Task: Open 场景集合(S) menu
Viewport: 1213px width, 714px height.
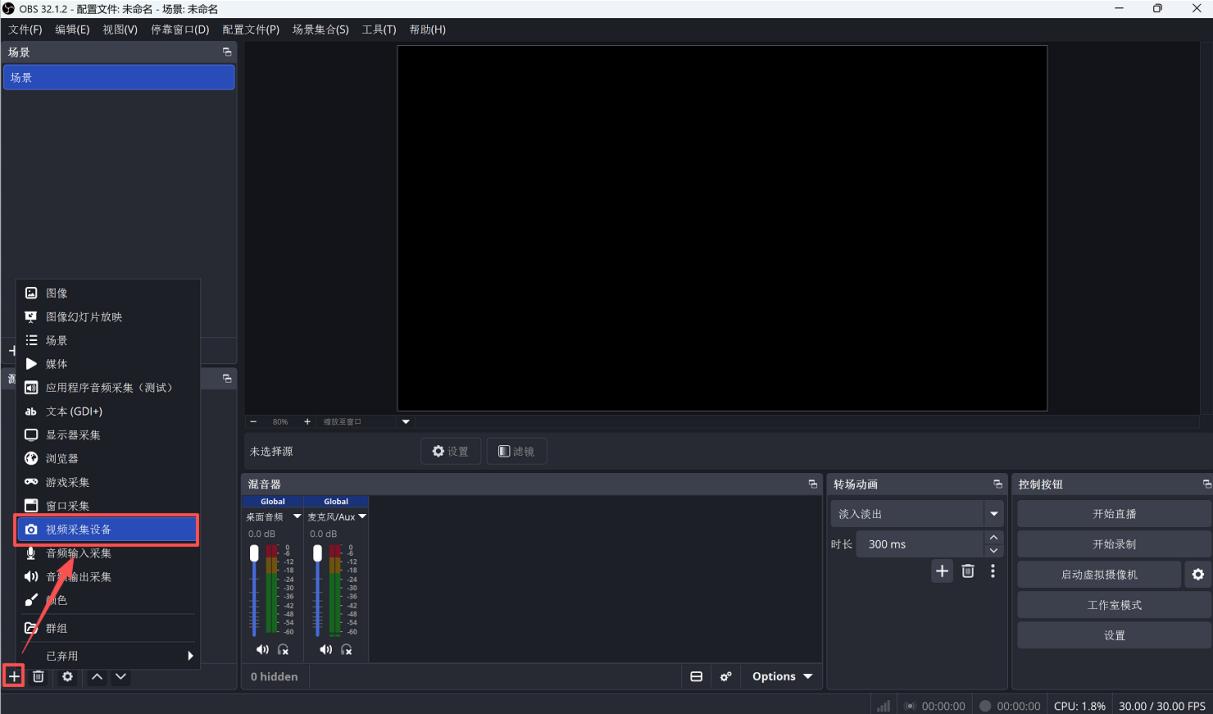Action: click(321, 30)
